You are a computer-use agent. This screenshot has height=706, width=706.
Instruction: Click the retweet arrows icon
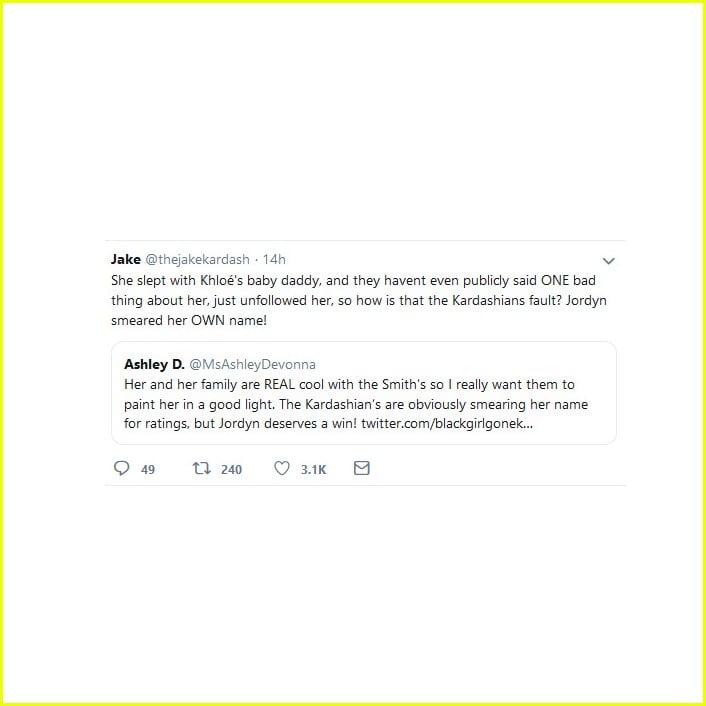[201, 468]
